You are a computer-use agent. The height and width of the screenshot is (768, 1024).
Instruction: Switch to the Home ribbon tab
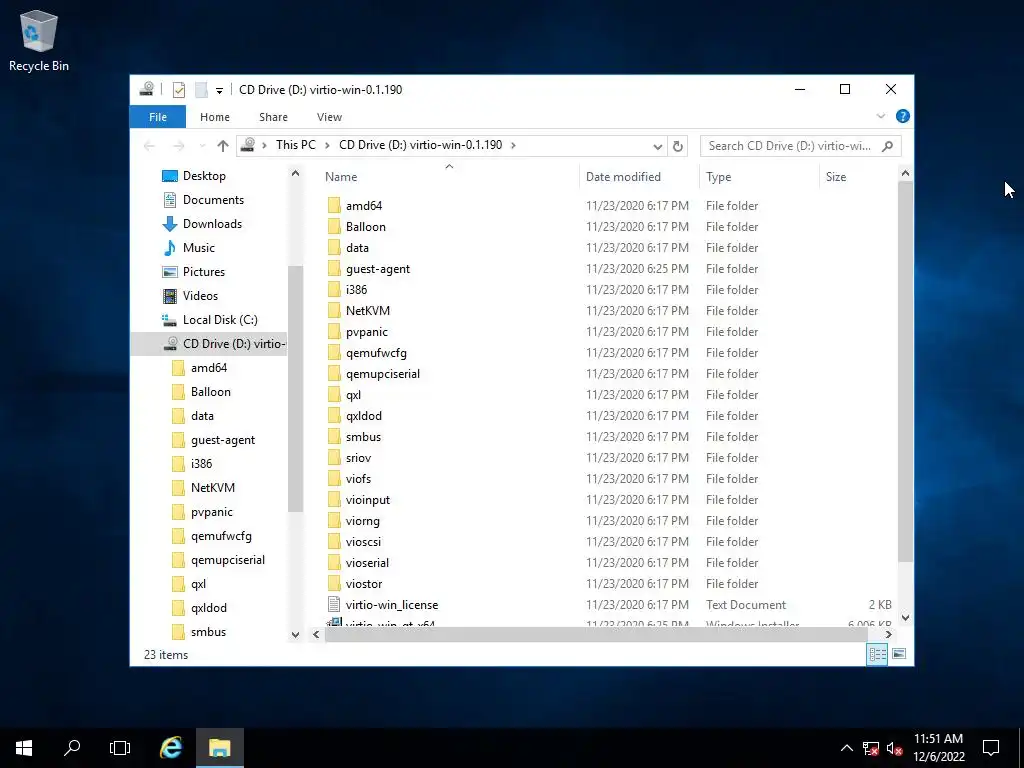pos(215,117)
